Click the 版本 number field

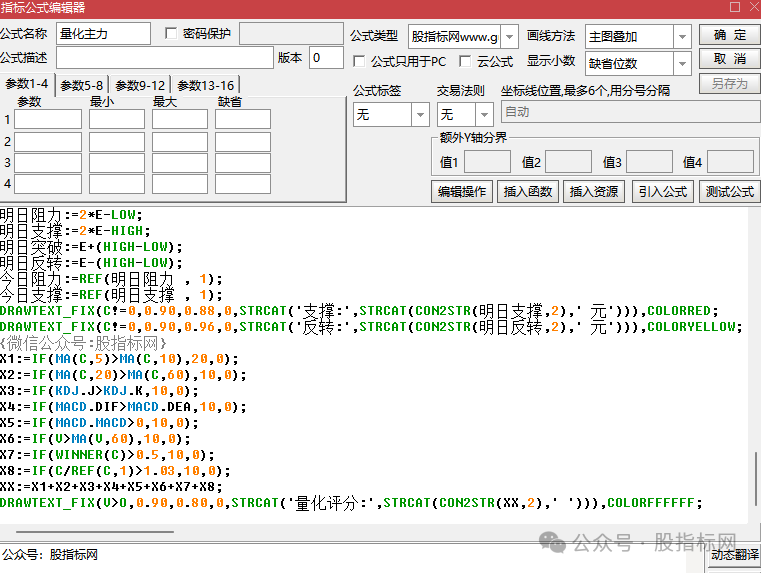pyautogui.click(x=326, y=58)
